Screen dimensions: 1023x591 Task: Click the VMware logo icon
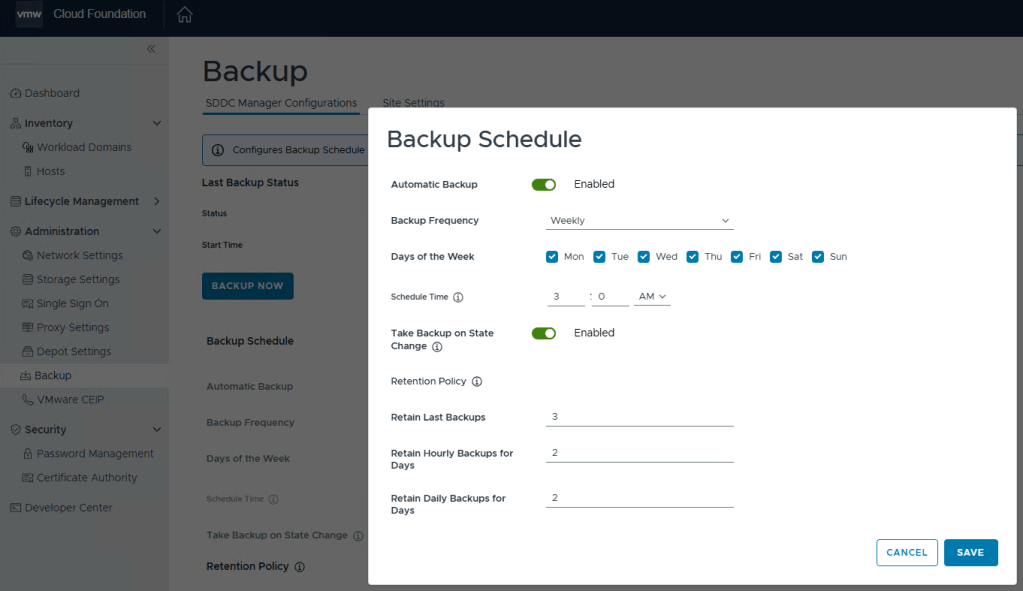tap(29, 15)
